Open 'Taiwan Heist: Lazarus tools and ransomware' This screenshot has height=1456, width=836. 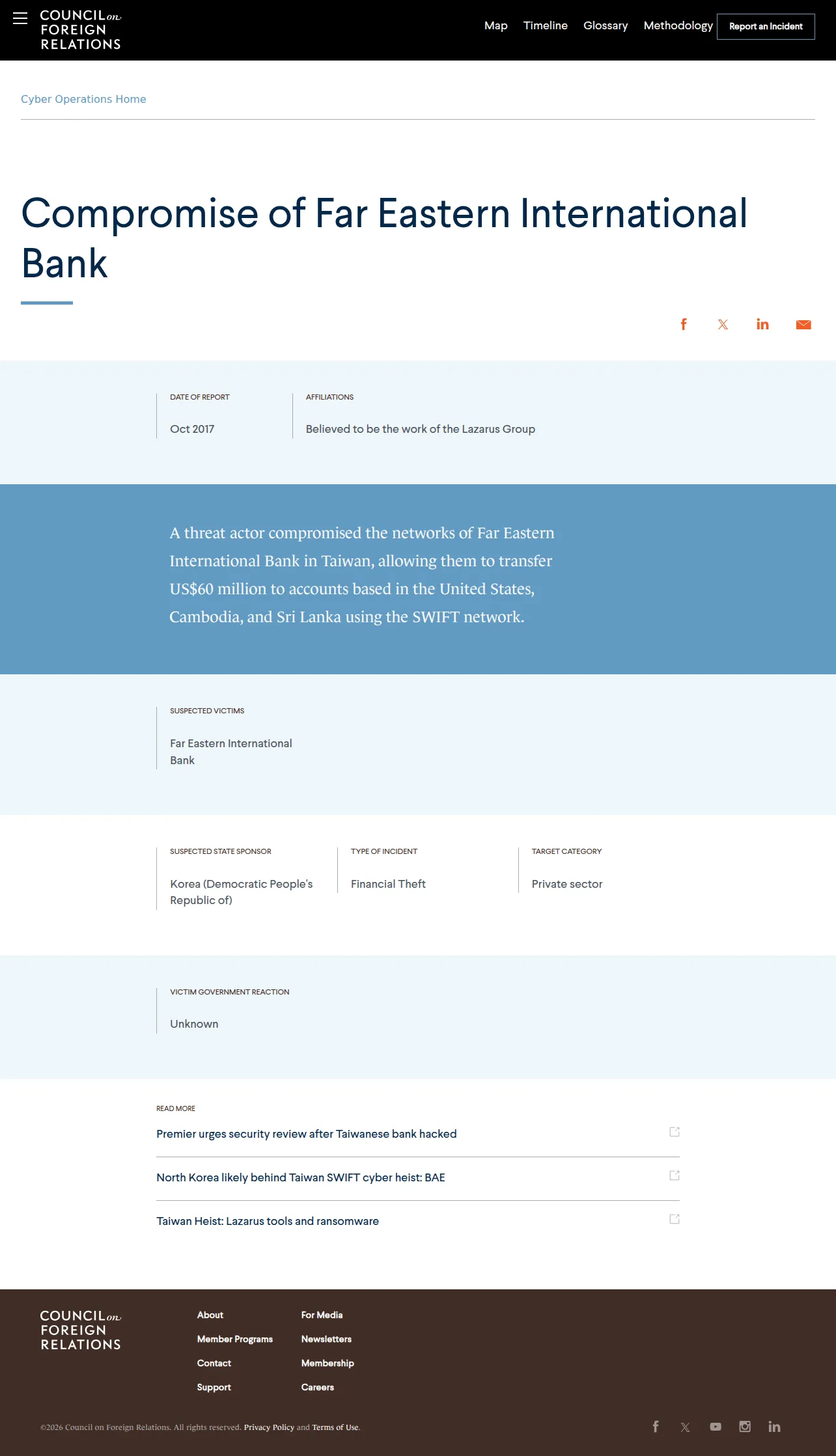tap(268, 1221)
